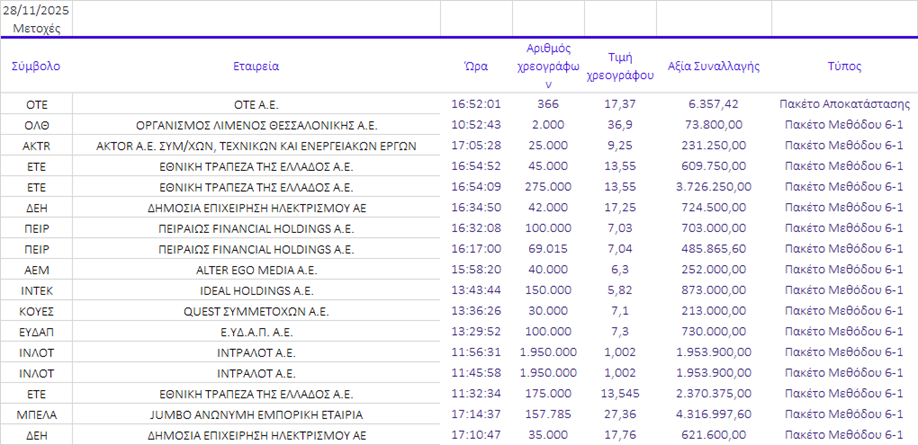Click quantity value 69.015
Image resolution: width=918 pixels, height=445 pixels.
548,249
